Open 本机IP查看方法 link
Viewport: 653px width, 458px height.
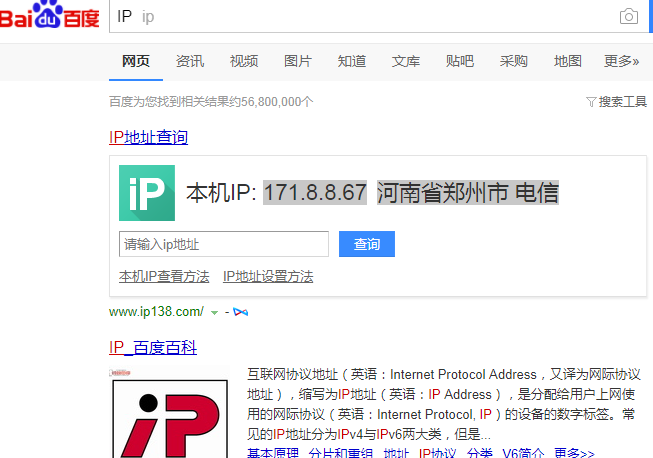point(164,276)
